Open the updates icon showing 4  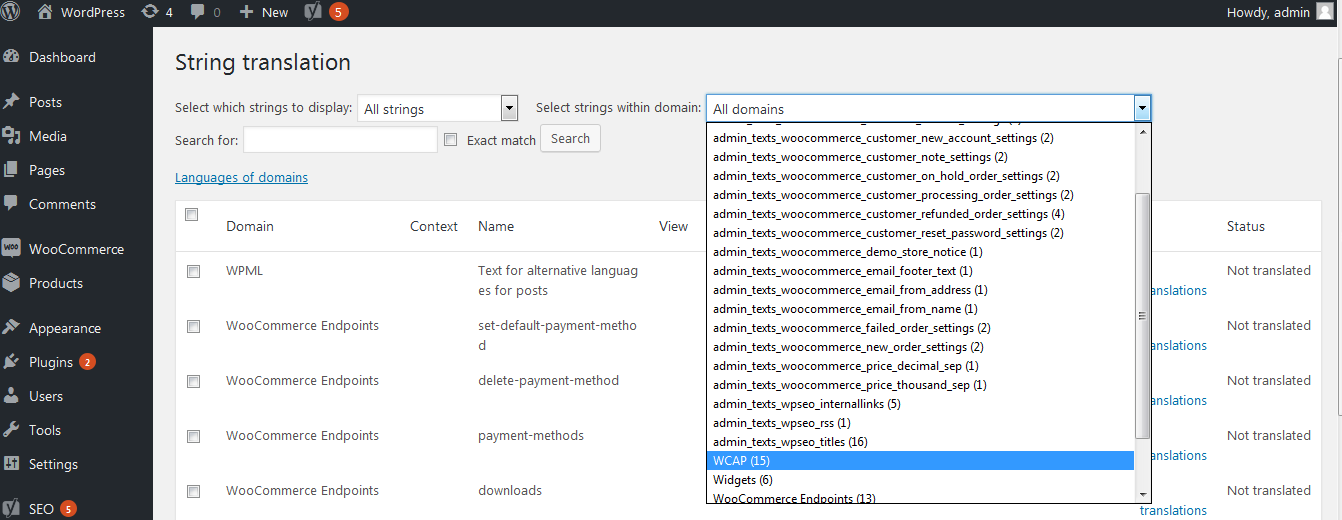point(150,12)
